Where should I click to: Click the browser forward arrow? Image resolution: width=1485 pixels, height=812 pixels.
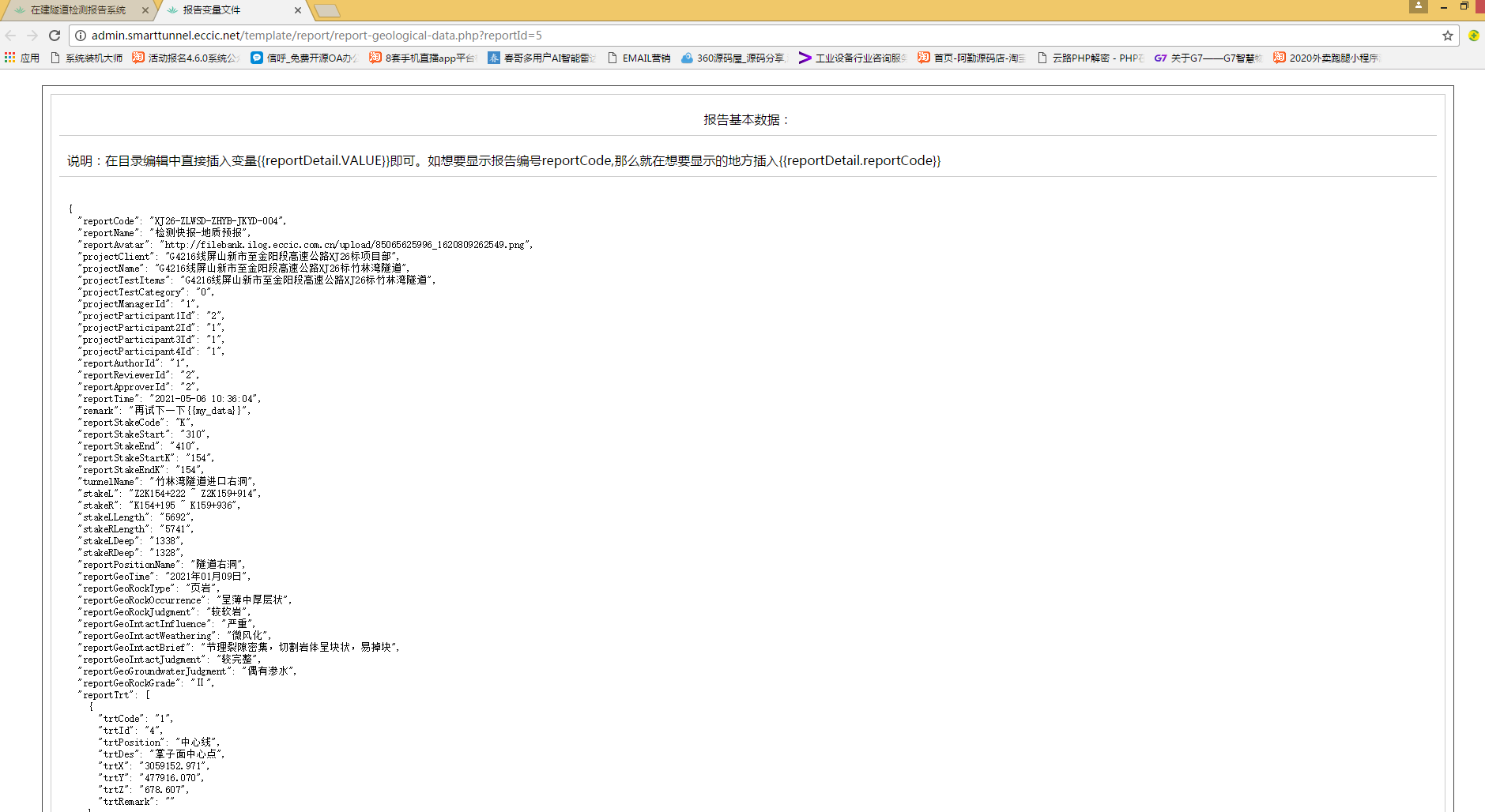tap(32, 36)
